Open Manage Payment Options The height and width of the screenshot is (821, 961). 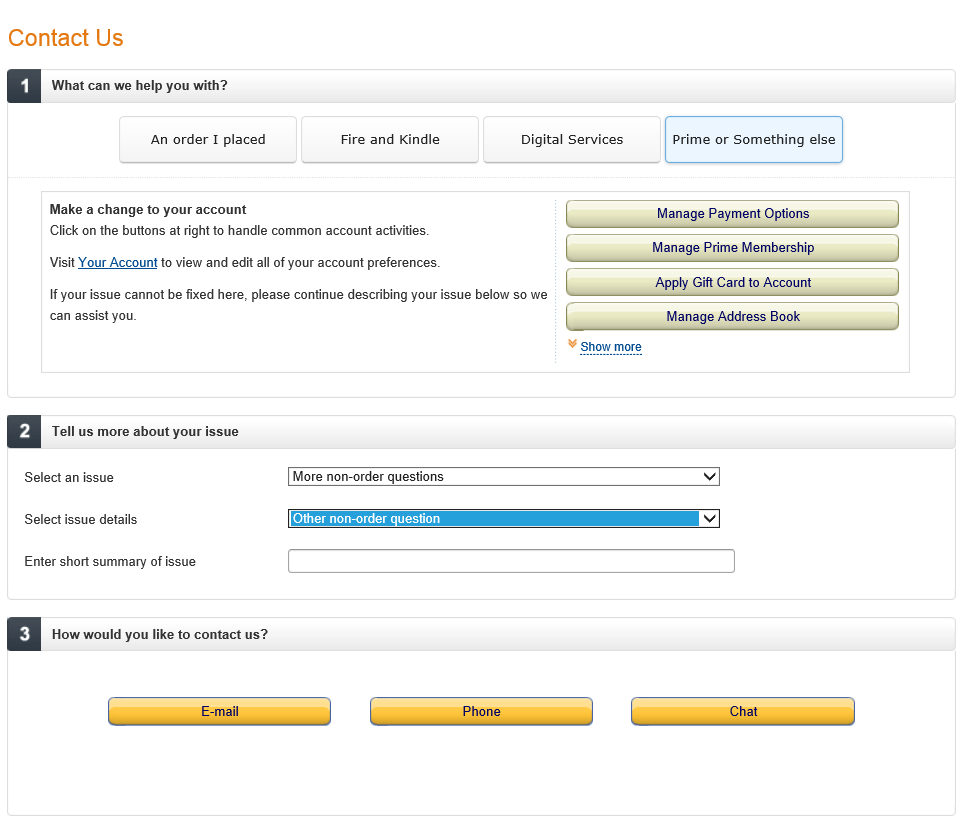732,214
